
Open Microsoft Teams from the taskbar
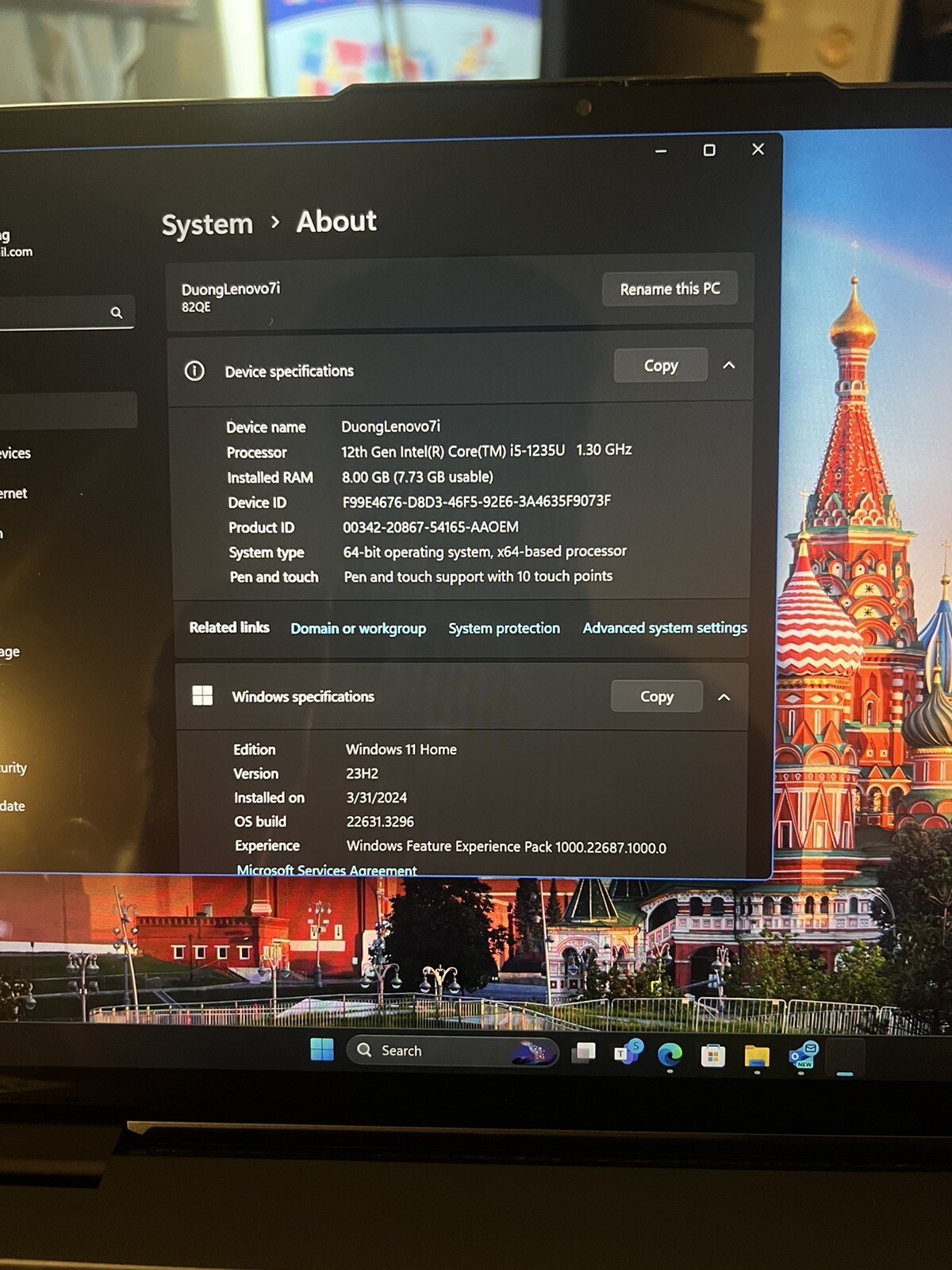tap(628, 1052)
